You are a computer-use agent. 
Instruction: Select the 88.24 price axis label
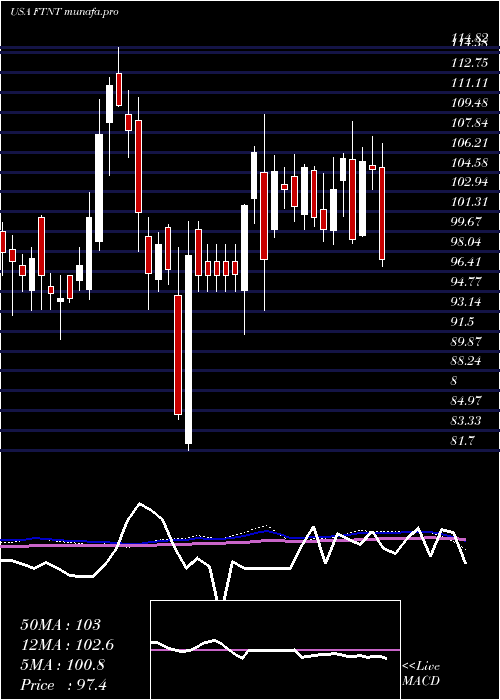click(467, 361)
